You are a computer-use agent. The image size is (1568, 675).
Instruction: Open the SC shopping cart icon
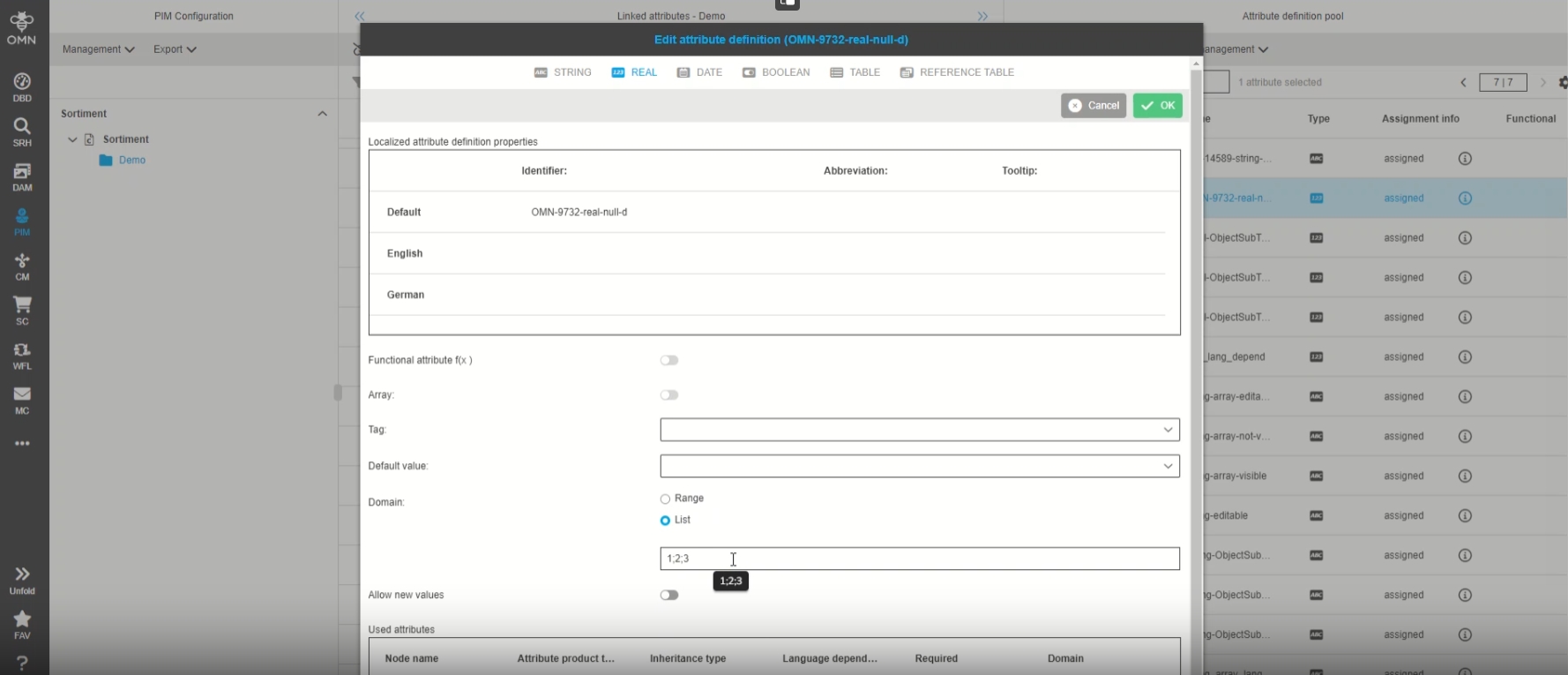coord(22,310)
